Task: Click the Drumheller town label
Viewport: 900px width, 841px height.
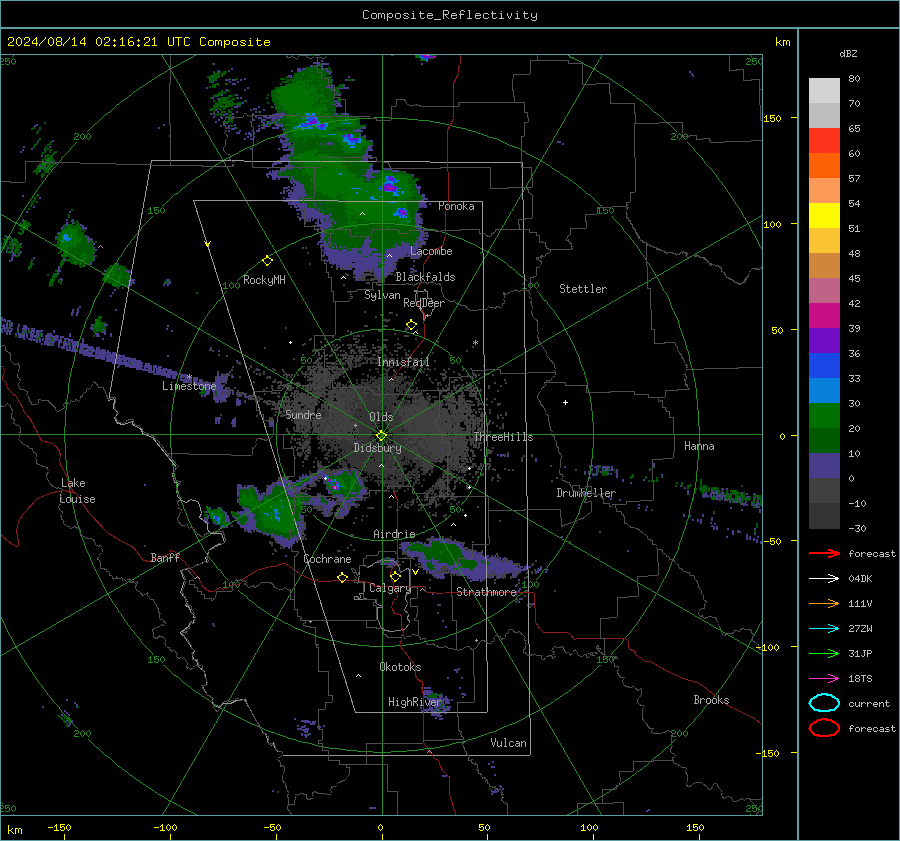Action: click(x=586, y=493)
